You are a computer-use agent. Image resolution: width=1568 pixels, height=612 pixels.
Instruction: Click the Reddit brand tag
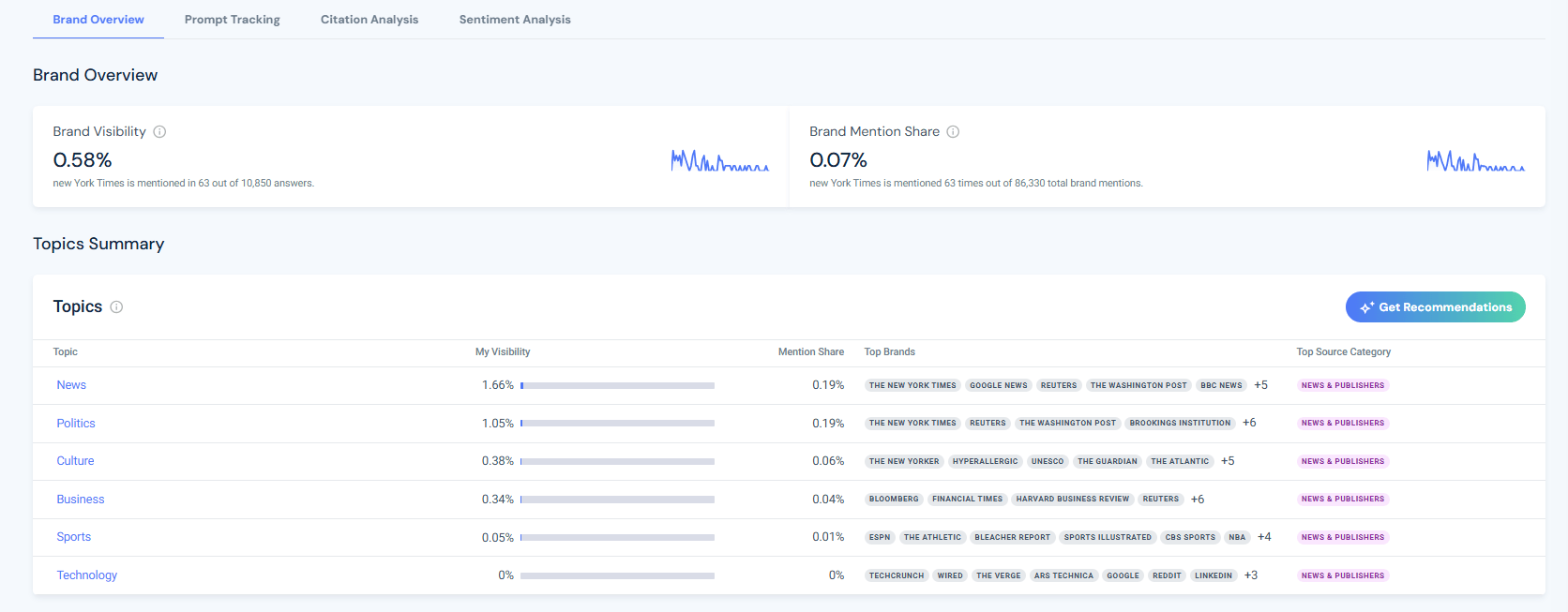[1167, 575]
